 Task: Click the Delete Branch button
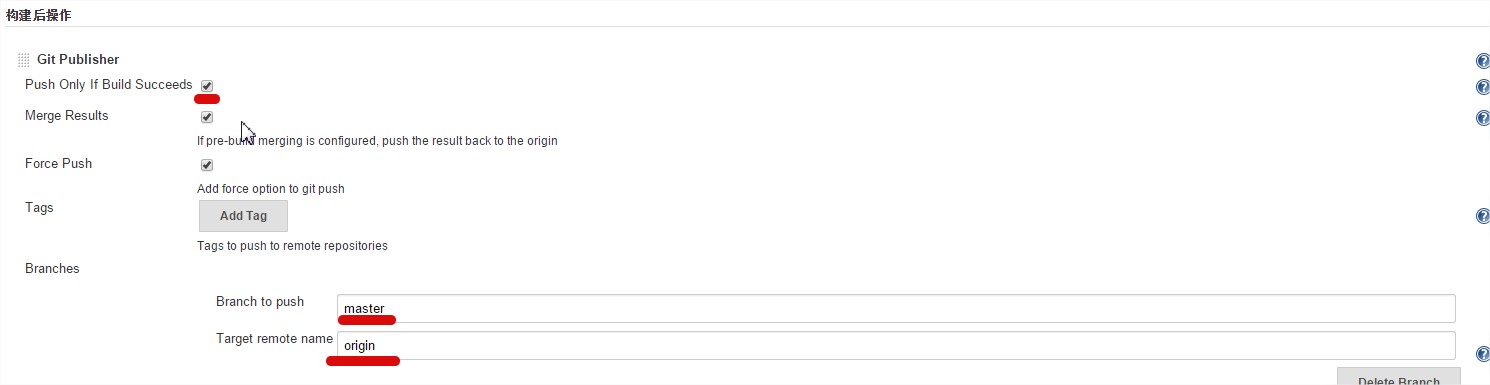coord(1398,377)
